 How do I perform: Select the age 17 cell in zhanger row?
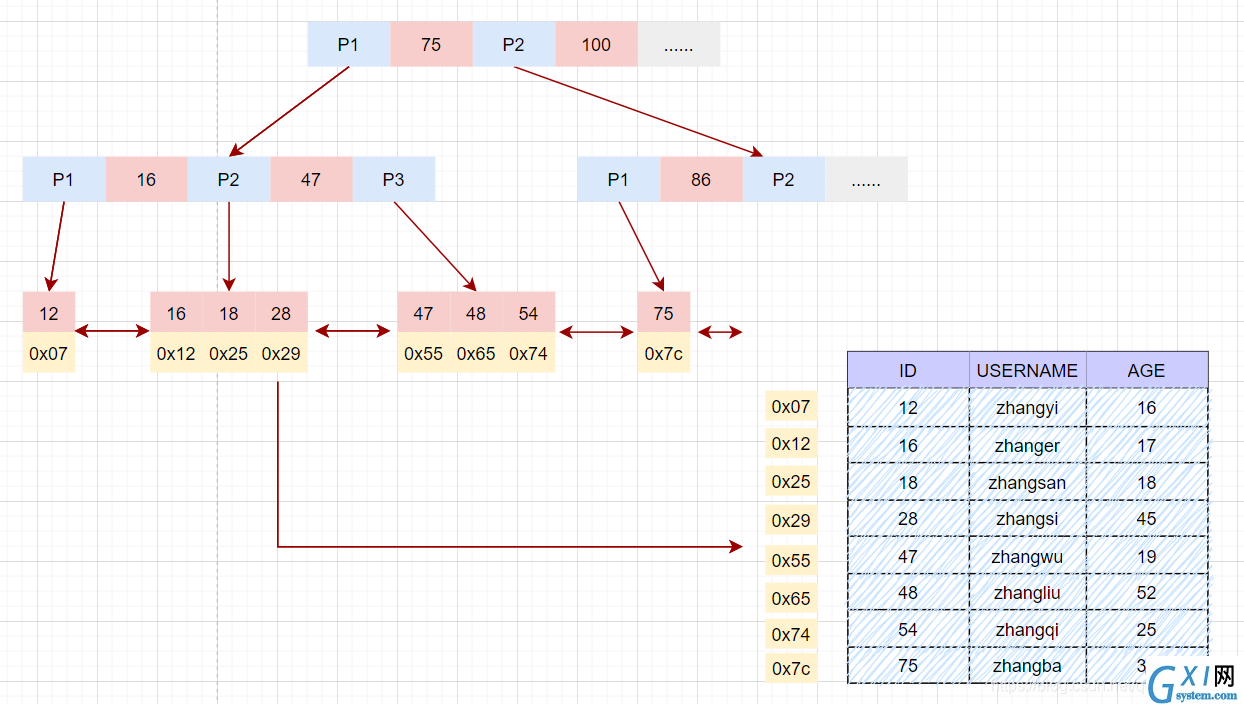(1147, 445)
